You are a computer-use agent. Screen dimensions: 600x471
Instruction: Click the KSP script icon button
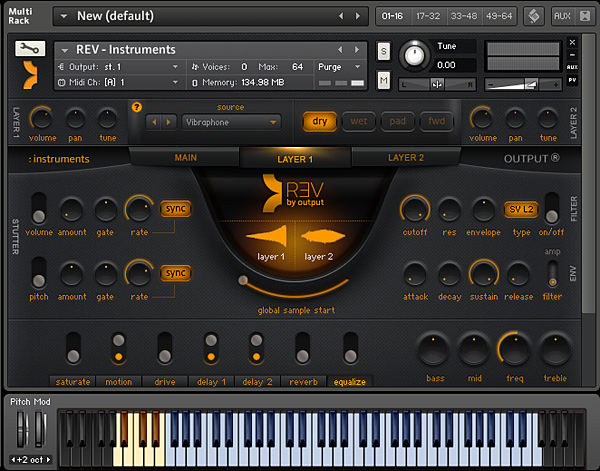534,16
